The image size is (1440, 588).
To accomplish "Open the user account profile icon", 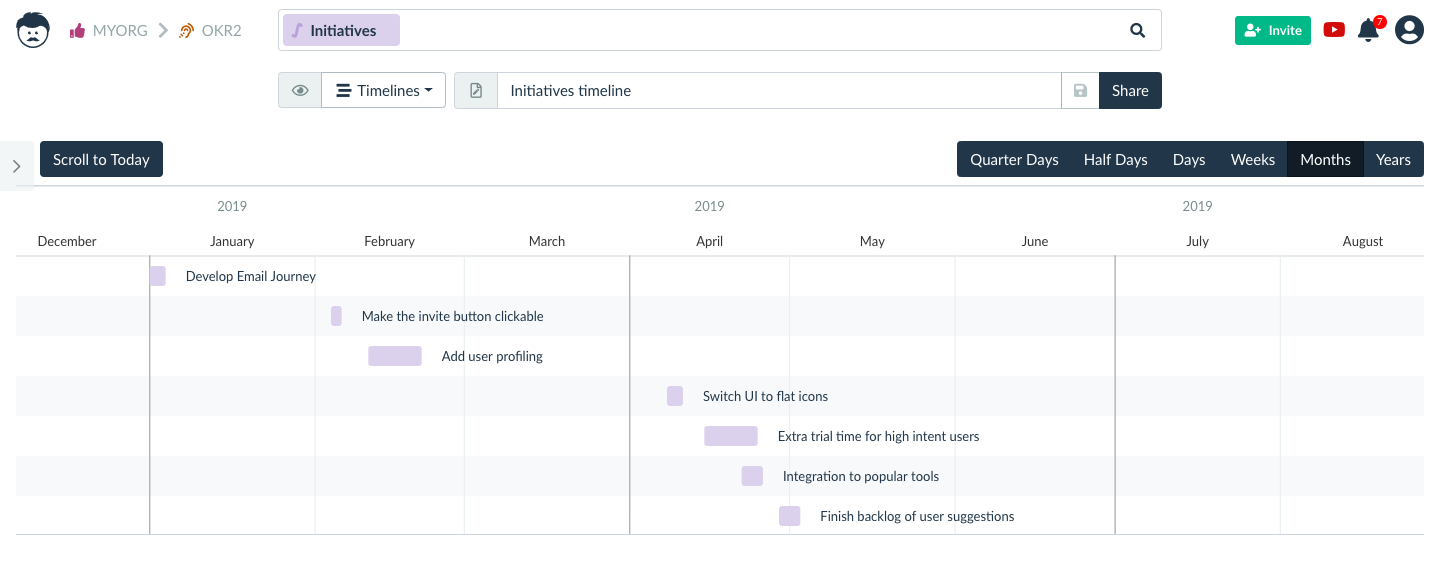I will pos(1409,30).
